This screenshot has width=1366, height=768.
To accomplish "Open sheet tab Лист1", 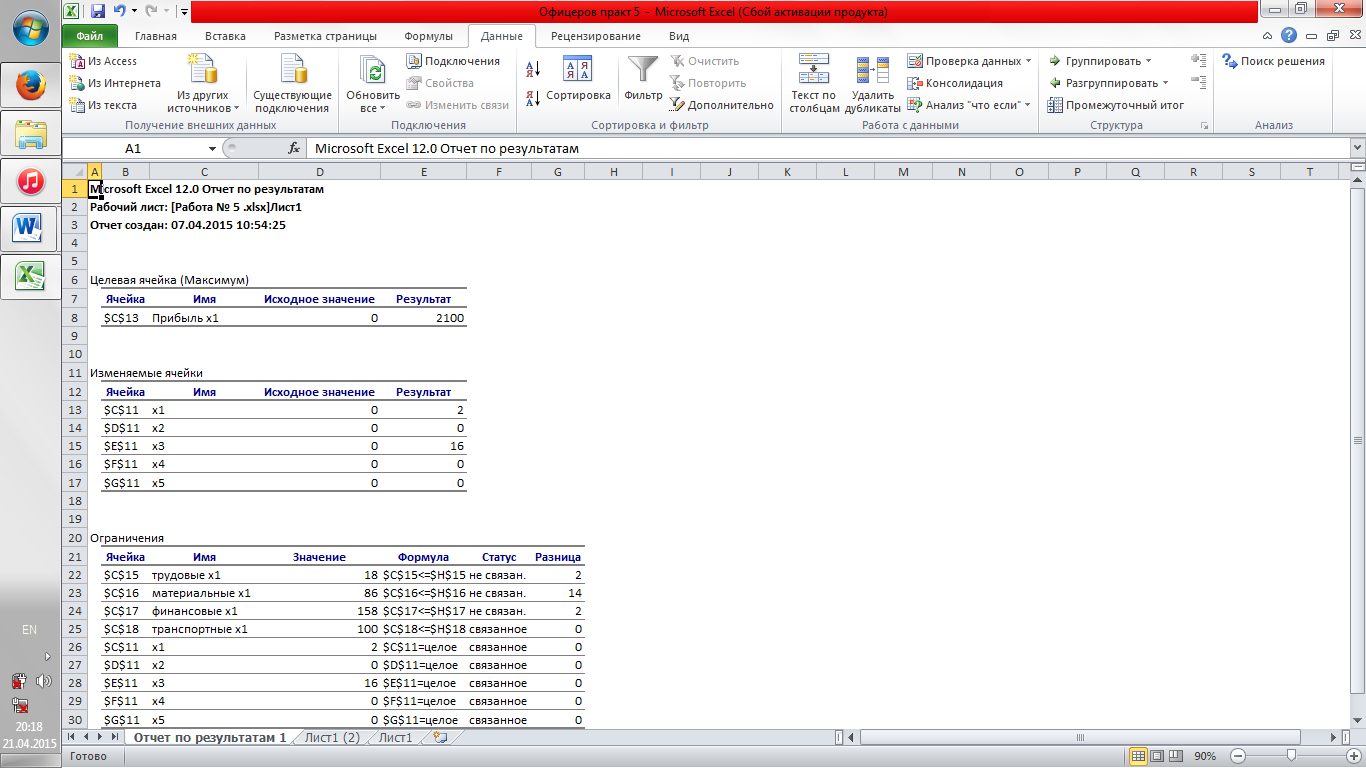I will click(395, 738).
